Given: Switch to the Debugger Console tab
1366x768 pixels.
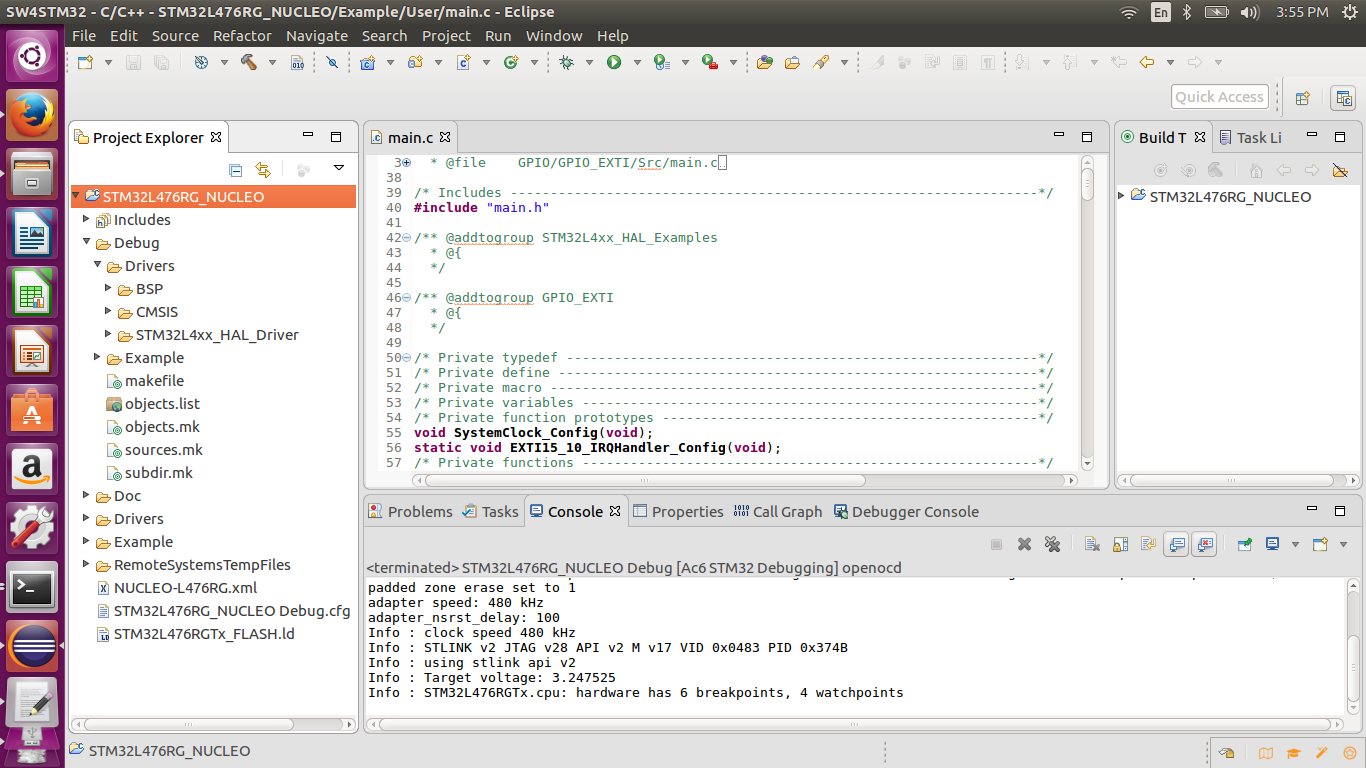Looking at the screenshot, I should tap(906, 512).
